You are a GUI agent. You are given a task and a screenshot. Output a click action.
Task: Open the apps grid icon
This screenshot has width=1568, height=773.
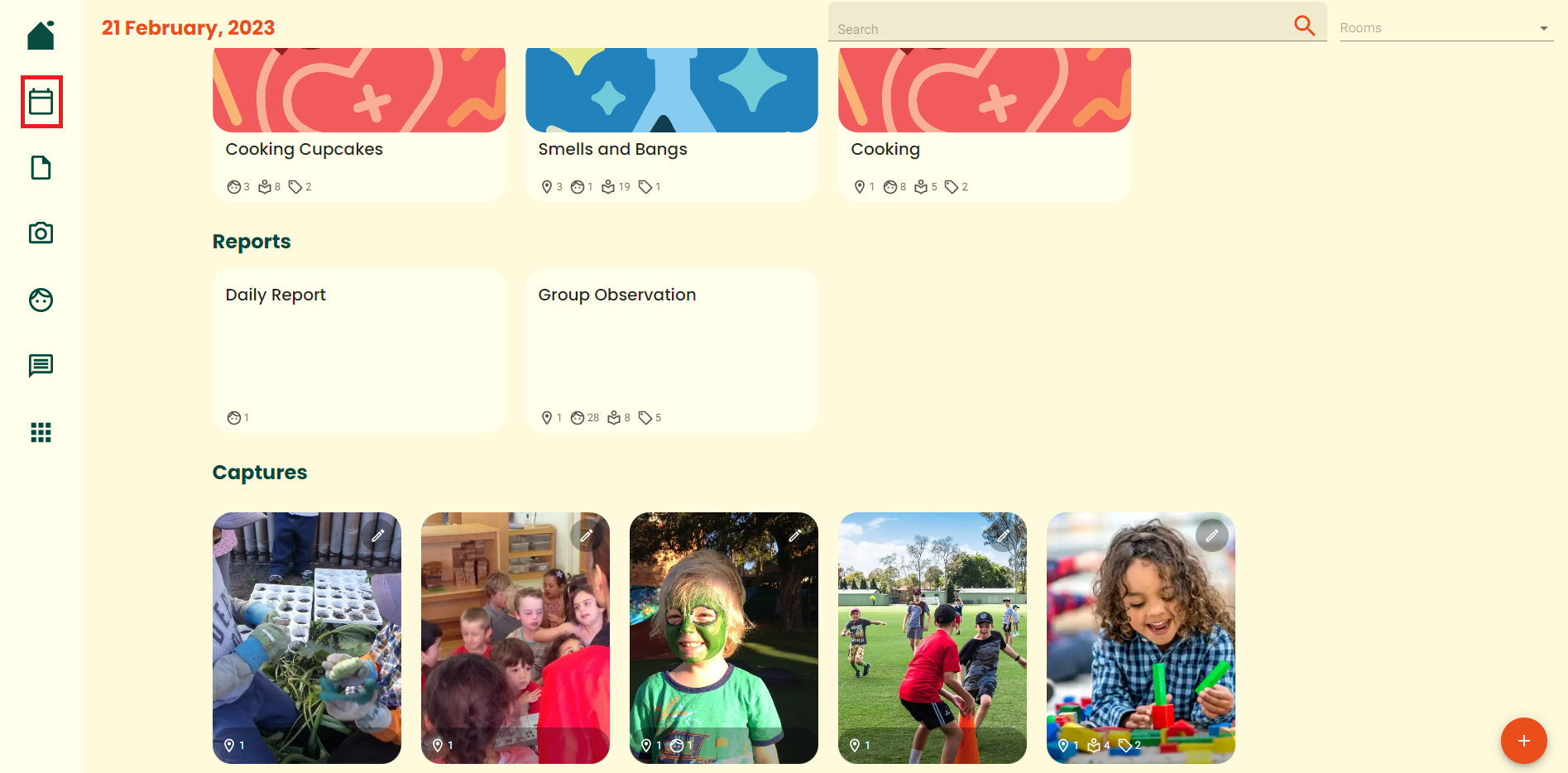41,432
